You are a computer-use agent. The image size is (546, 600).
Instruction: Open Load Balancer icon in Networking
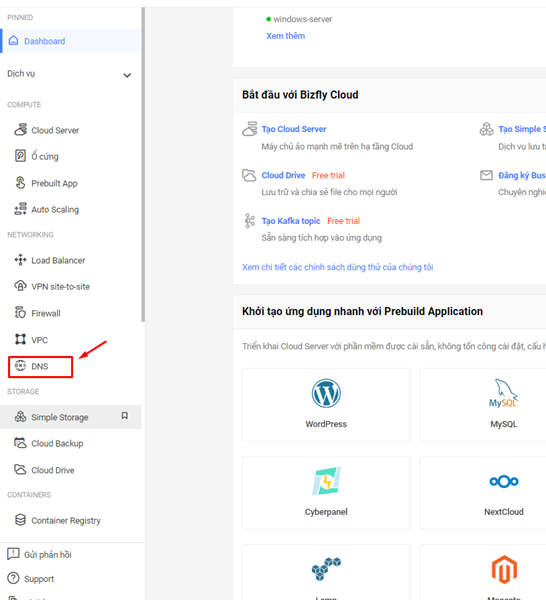click(20, 260)
